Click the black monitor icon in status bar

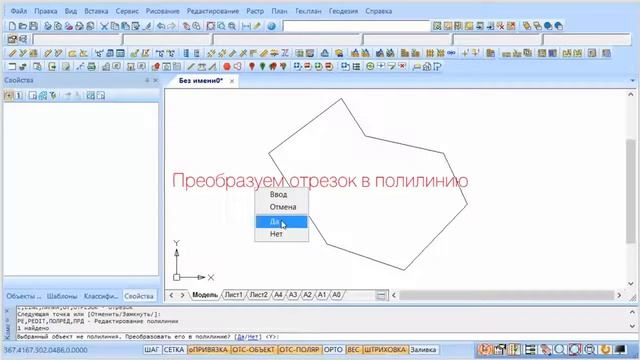(620, 349)
